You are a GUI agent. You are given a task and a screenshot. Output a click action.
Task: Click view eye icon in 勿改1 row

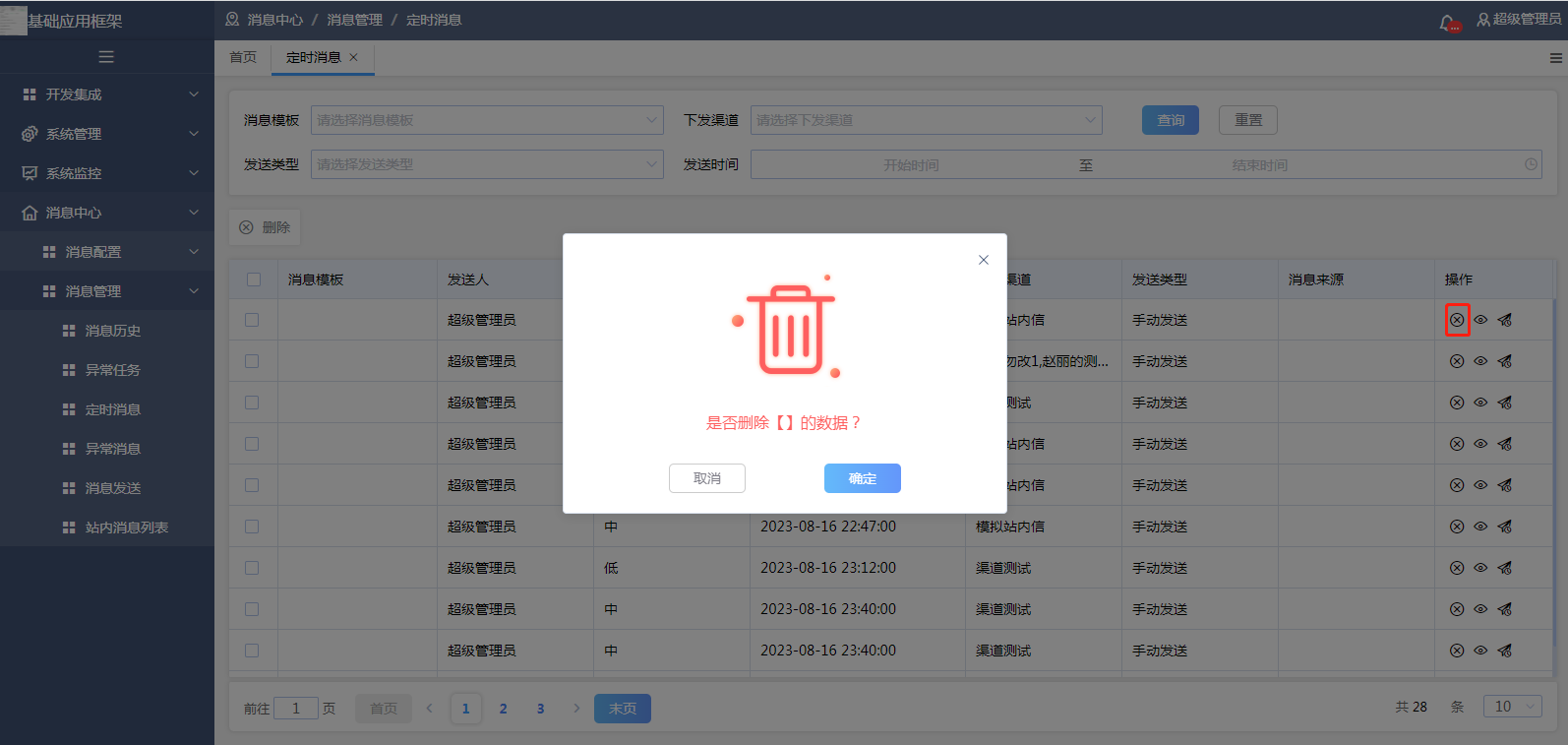click(x=1480, y=361)
